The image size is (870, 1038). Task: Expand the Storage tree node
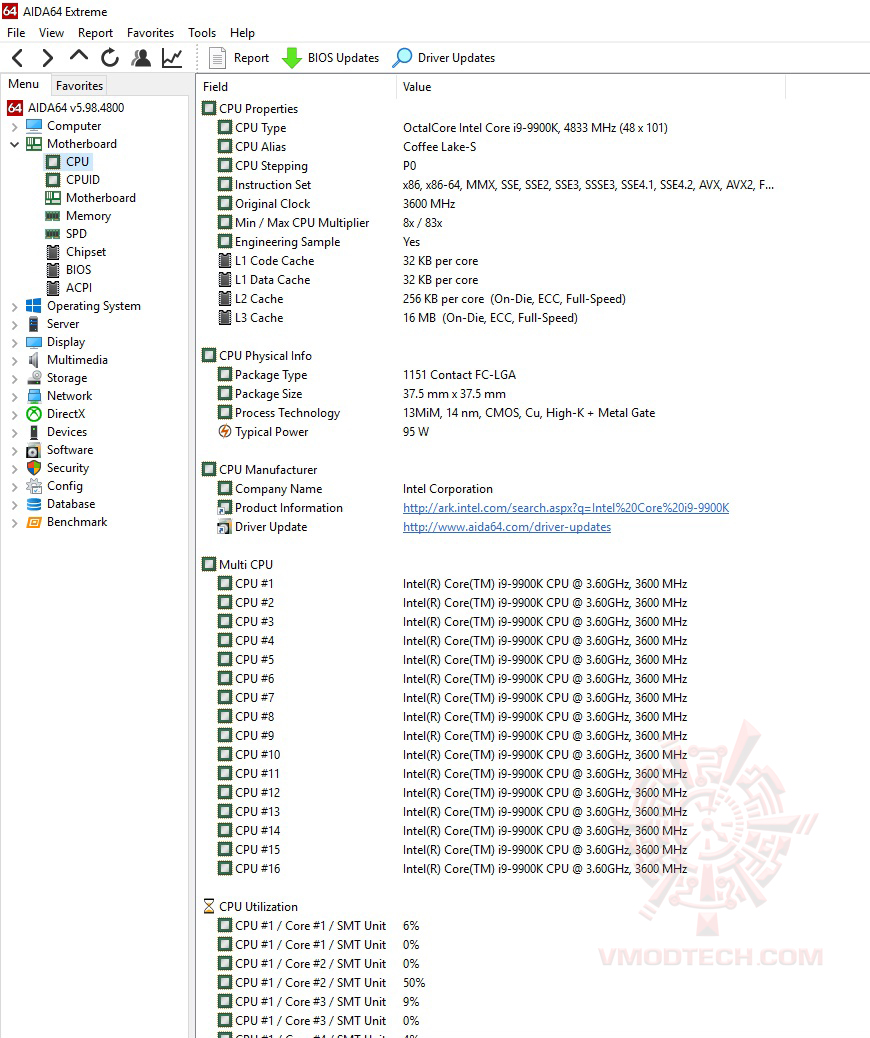click(15, 378)
